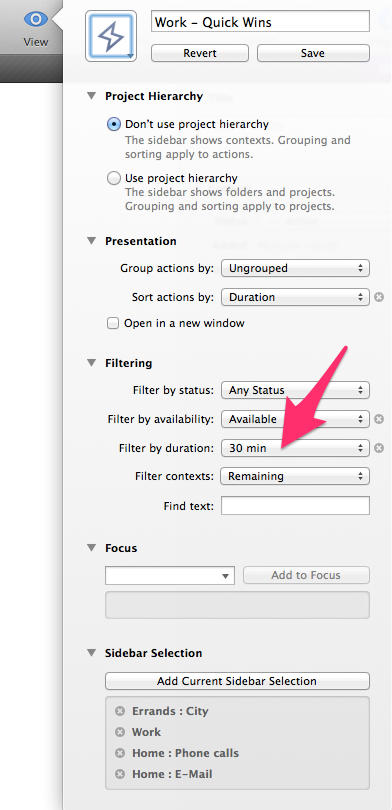Remove Home : Phone calls from selection

click(x=120, y=753)
